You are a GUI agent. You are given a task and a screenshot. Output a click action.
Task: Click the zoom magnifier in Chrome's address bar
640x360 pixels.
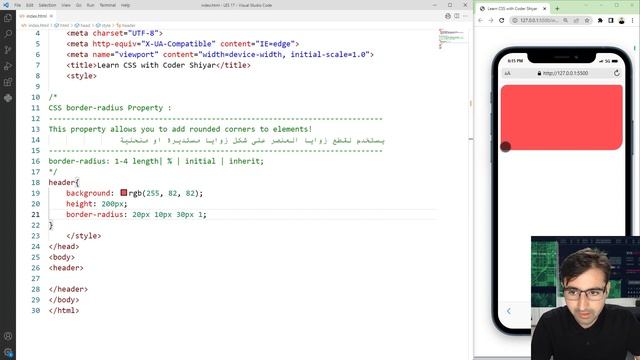click(x=566, y=20)
